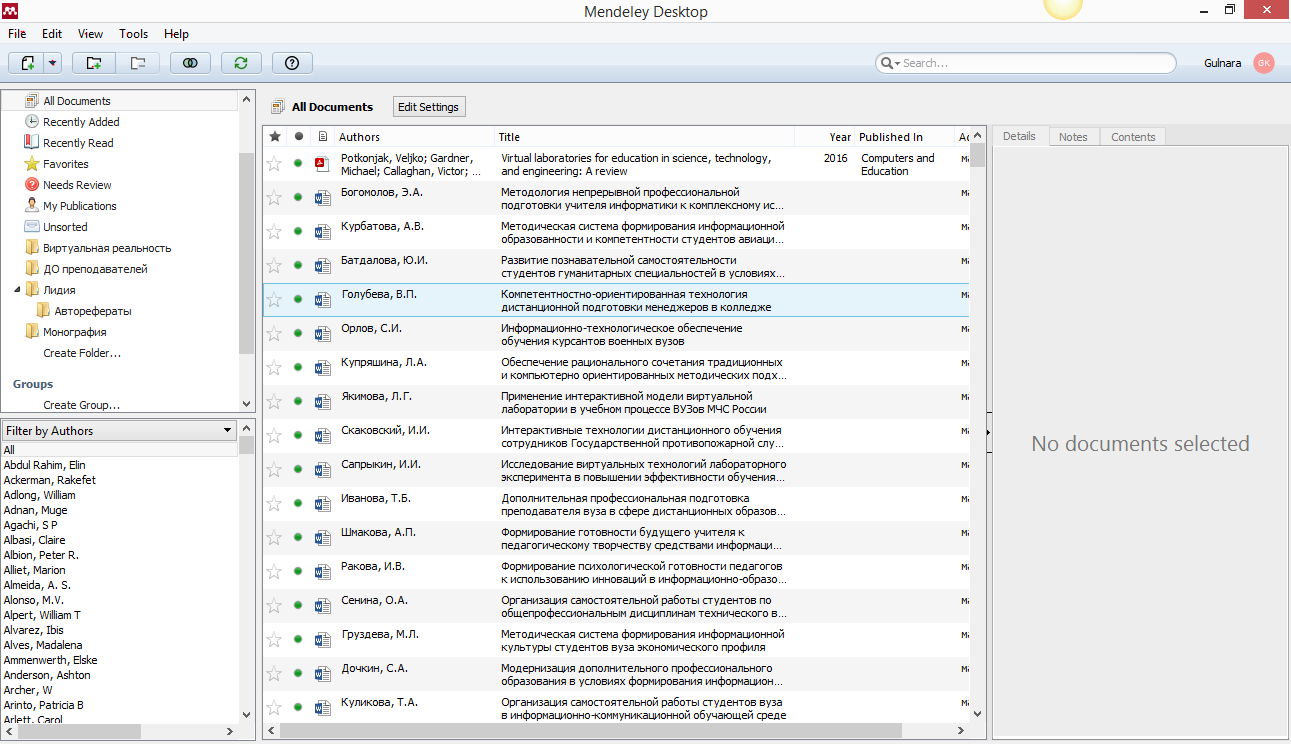Click the Related Documents toolbar icon

click(x=190, y=63)
